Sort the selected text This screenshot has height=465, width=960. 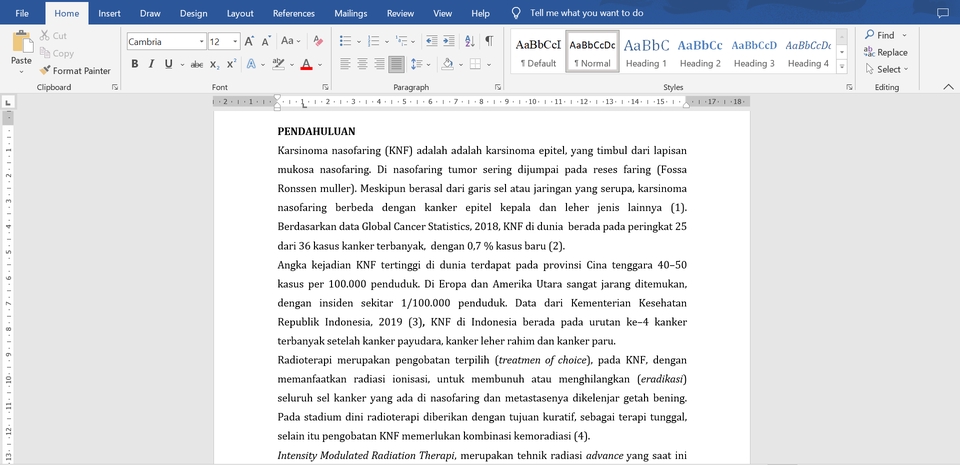click(470, 41)
